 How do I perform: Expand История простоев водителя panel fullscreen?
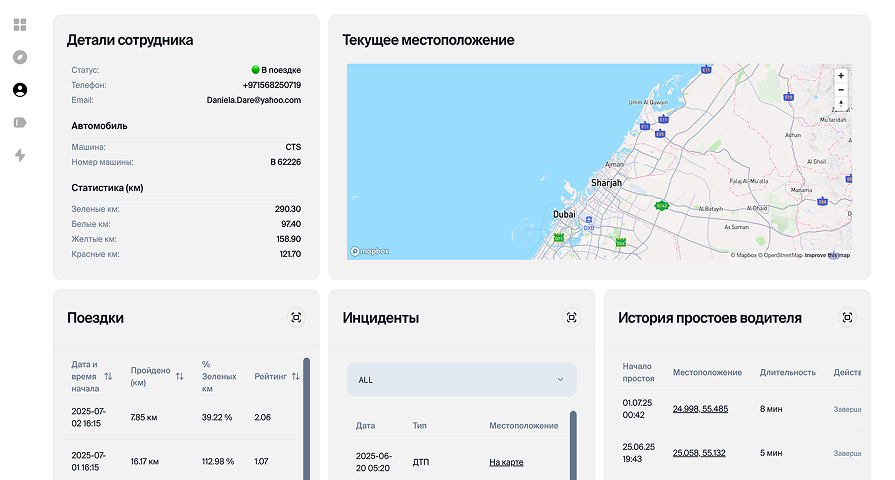847,317
